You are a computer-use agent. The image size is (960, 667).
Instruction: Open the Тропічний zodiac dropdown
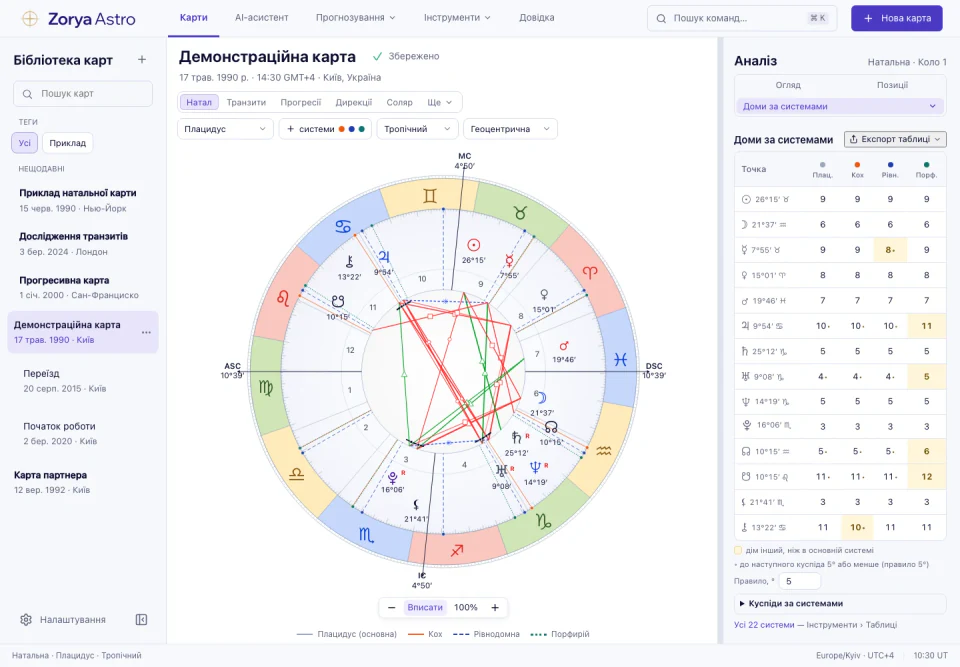418,129
